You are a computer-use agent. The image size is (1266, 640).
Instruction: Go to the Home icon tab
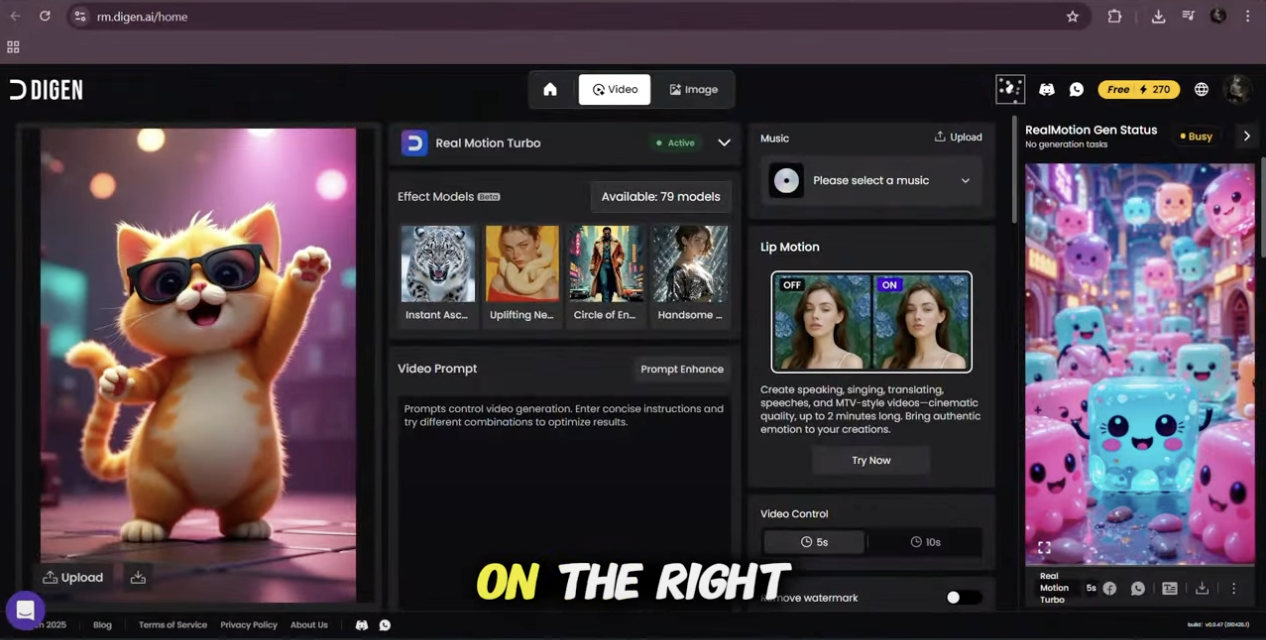click(x=550, y=90)
